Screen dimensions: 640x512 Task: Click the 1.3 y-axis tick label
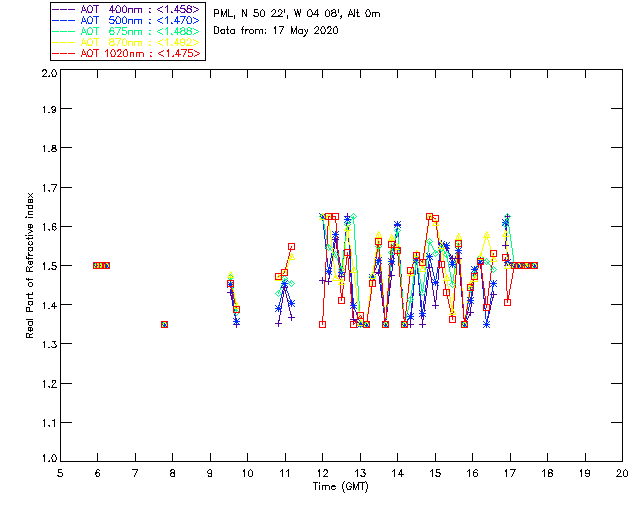click(49, 345)
